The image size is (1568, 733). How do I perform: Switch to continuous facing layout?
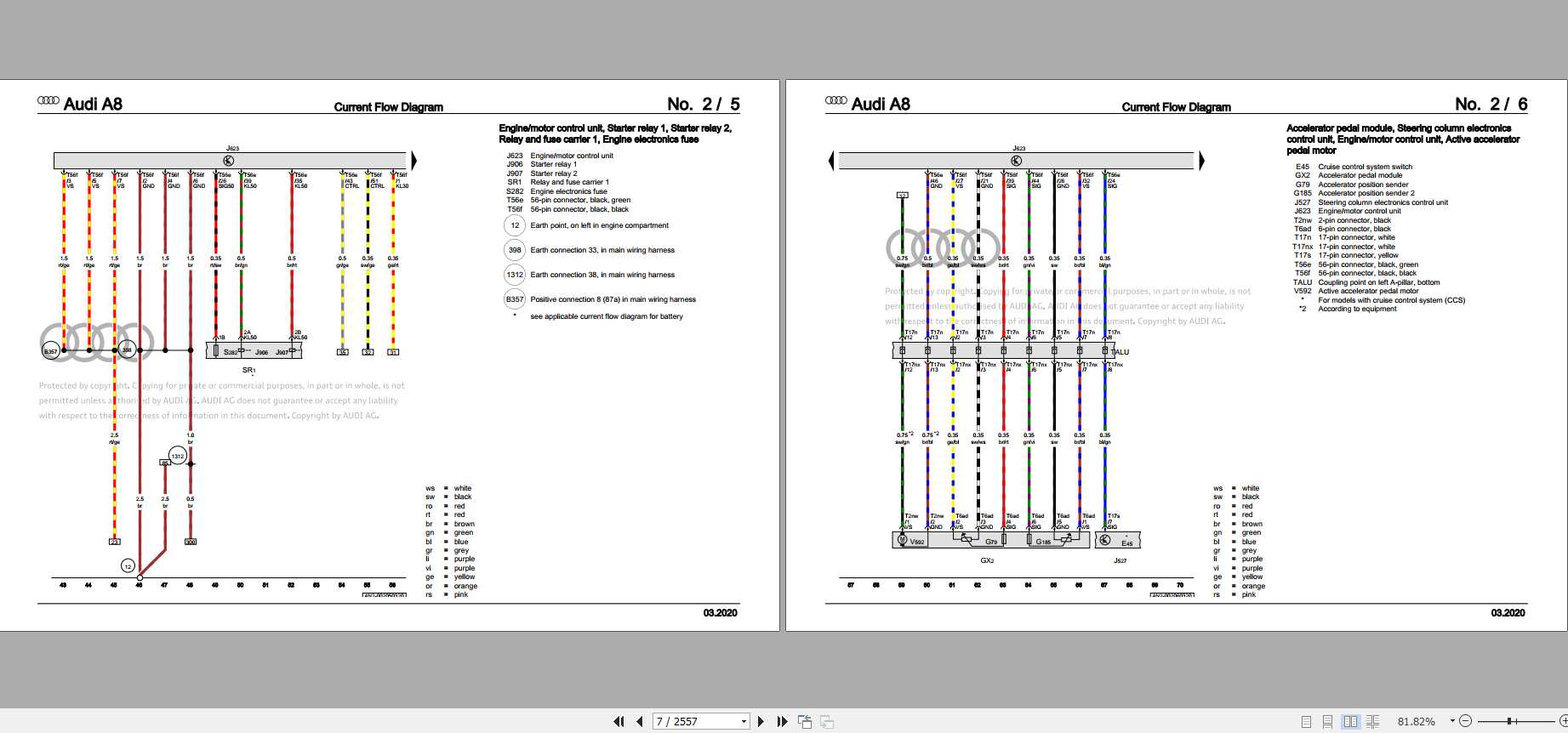[1372, 722]
